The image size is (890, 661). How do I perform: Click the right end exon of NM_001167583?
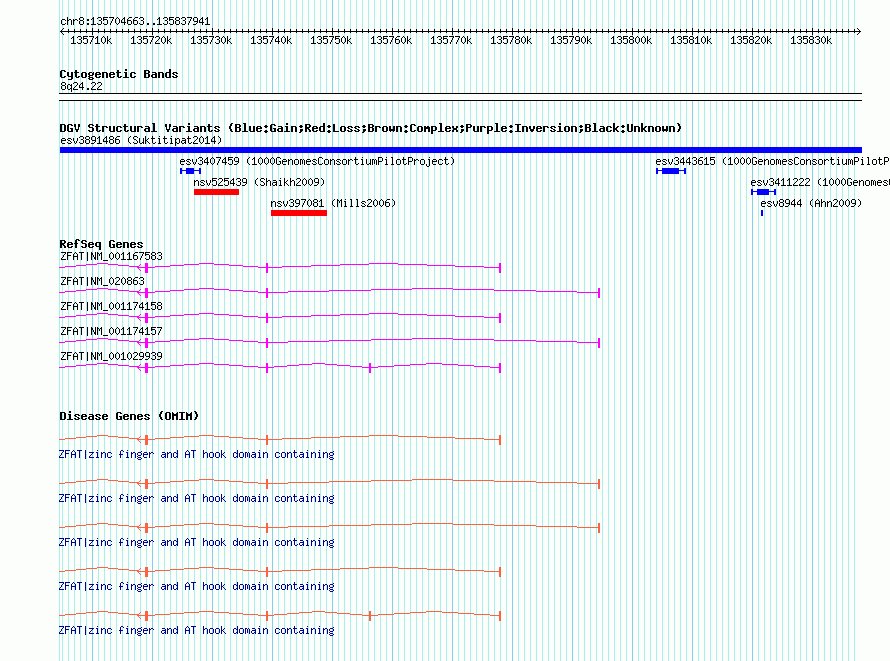click(499, 268)
